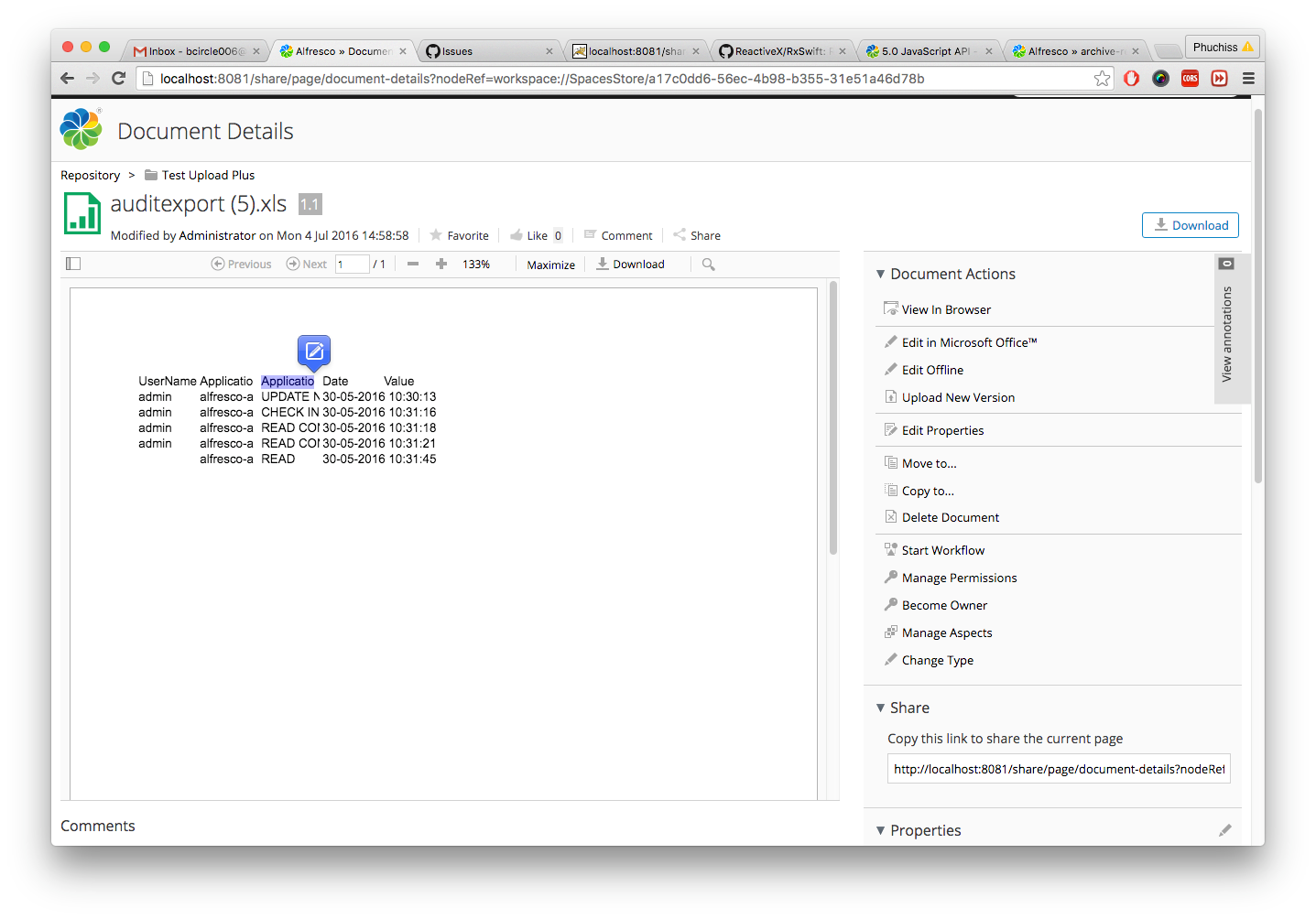Switch to the 5.0 JavaScript API tab
Screen dimensions: 1316x919
click(929, 51)
